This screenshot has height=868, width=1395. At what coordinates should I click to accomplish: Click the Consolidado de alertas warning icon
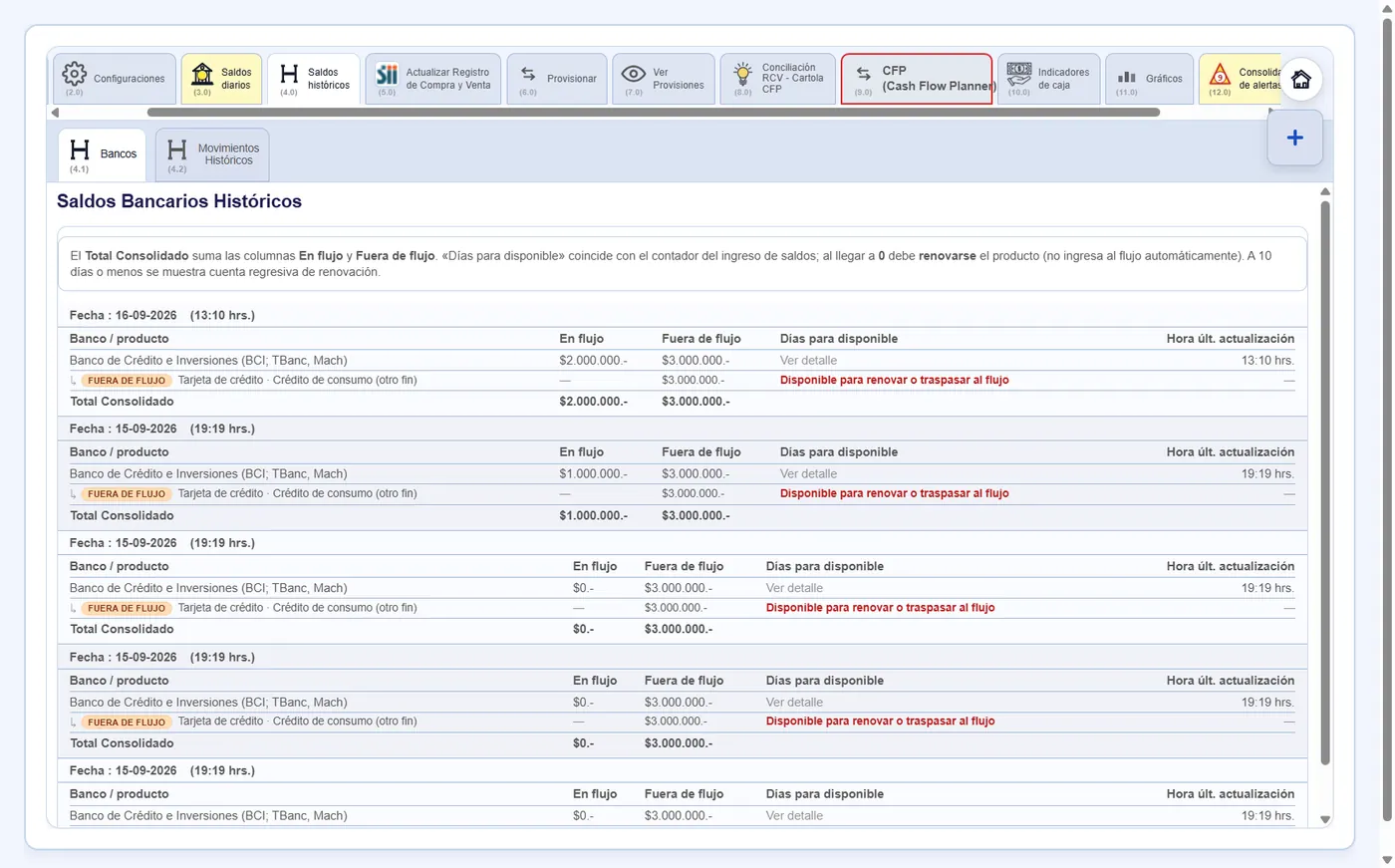click(x=1220, y=74)
